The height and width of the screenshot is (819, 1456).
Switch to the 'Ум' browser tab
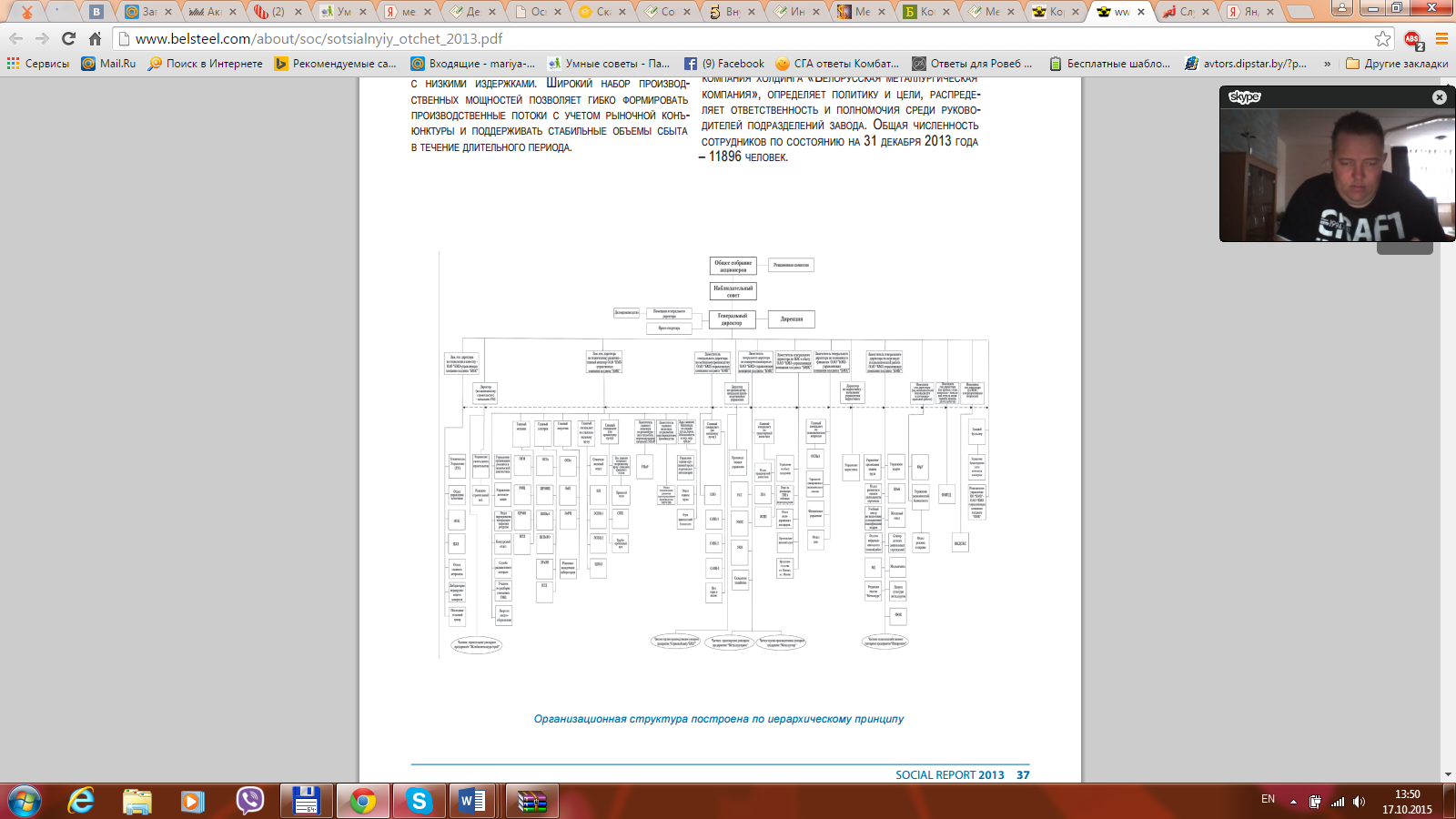(x=342, y=12)
